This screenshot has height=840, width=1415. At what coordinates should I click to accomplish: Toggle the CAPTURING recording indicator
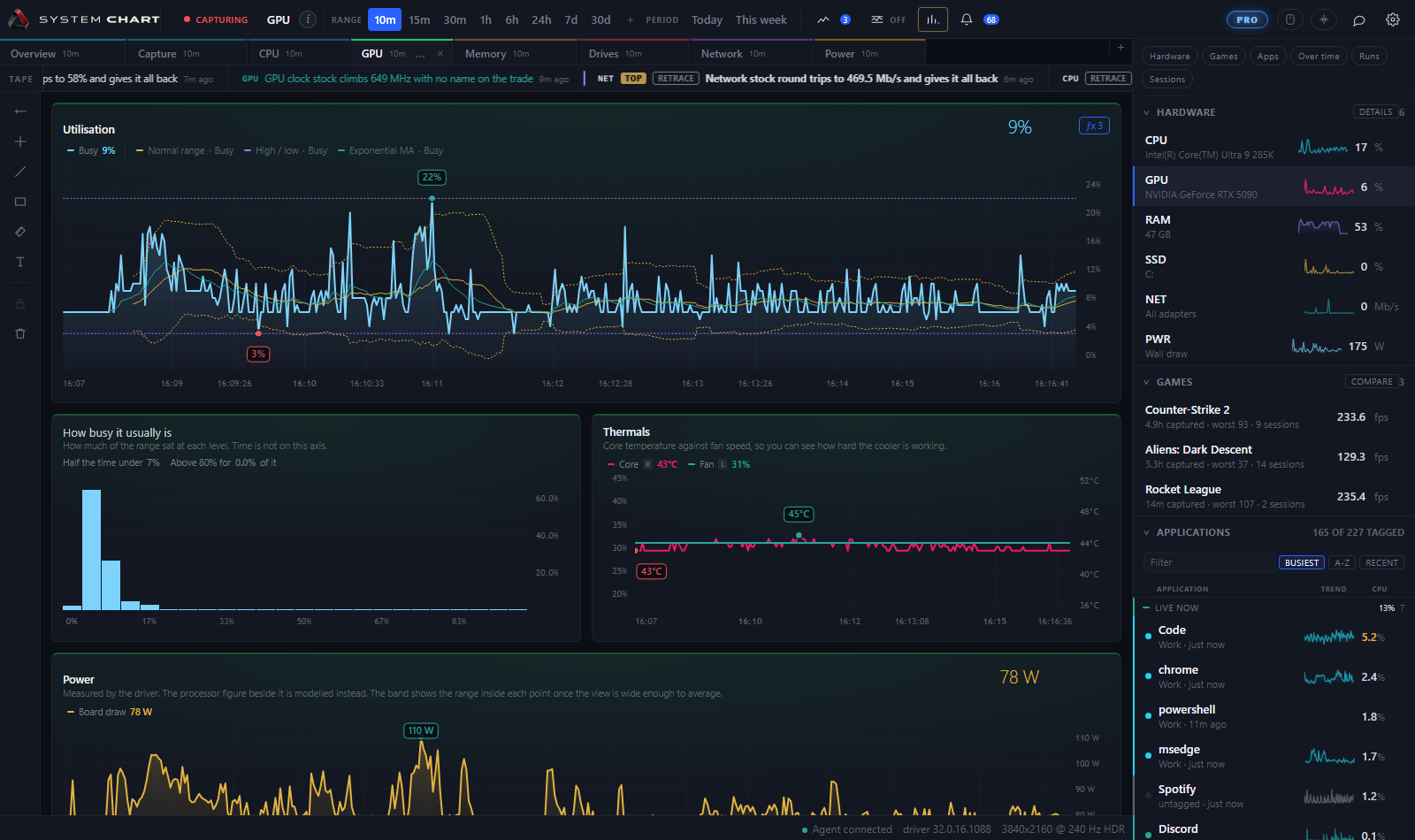click(215, 19)
